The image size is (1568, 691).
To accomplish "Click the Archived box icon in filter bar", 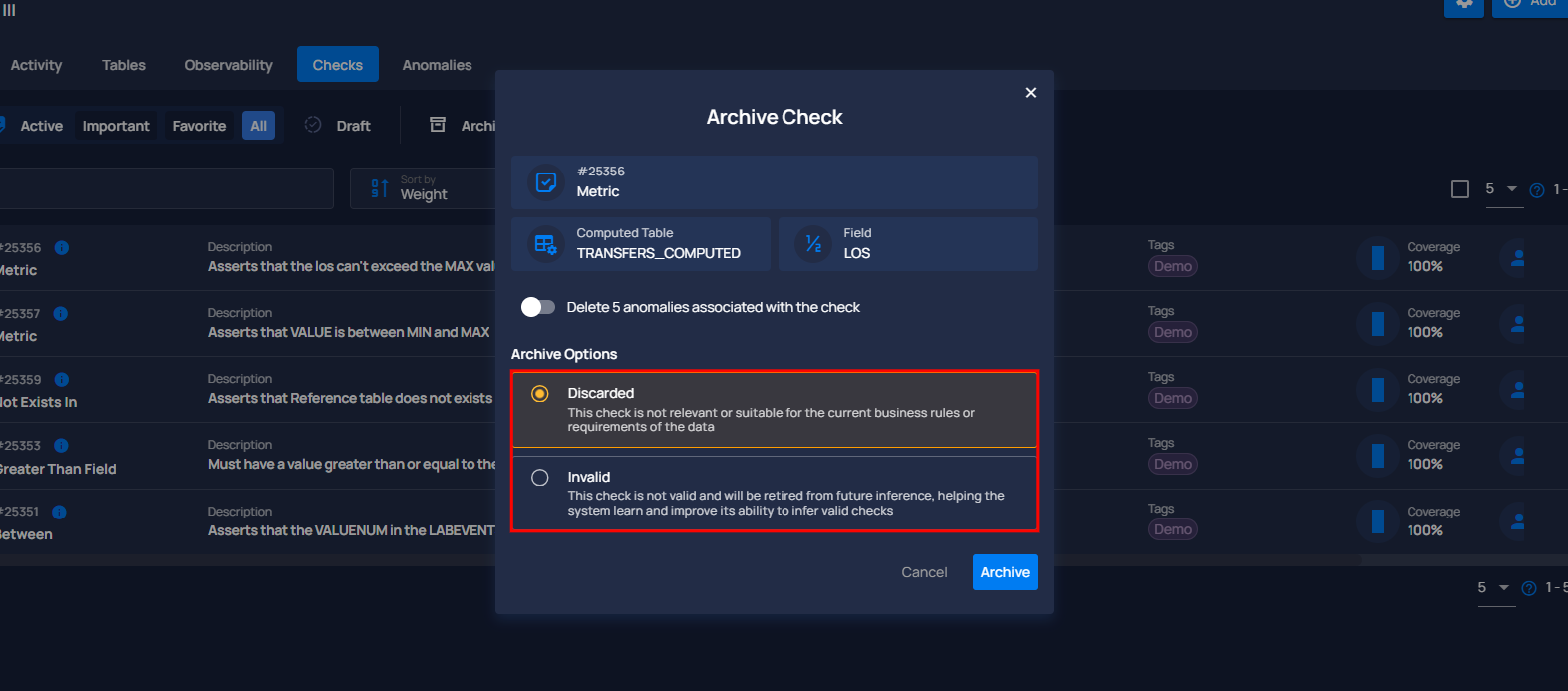I will pos(438,125).
